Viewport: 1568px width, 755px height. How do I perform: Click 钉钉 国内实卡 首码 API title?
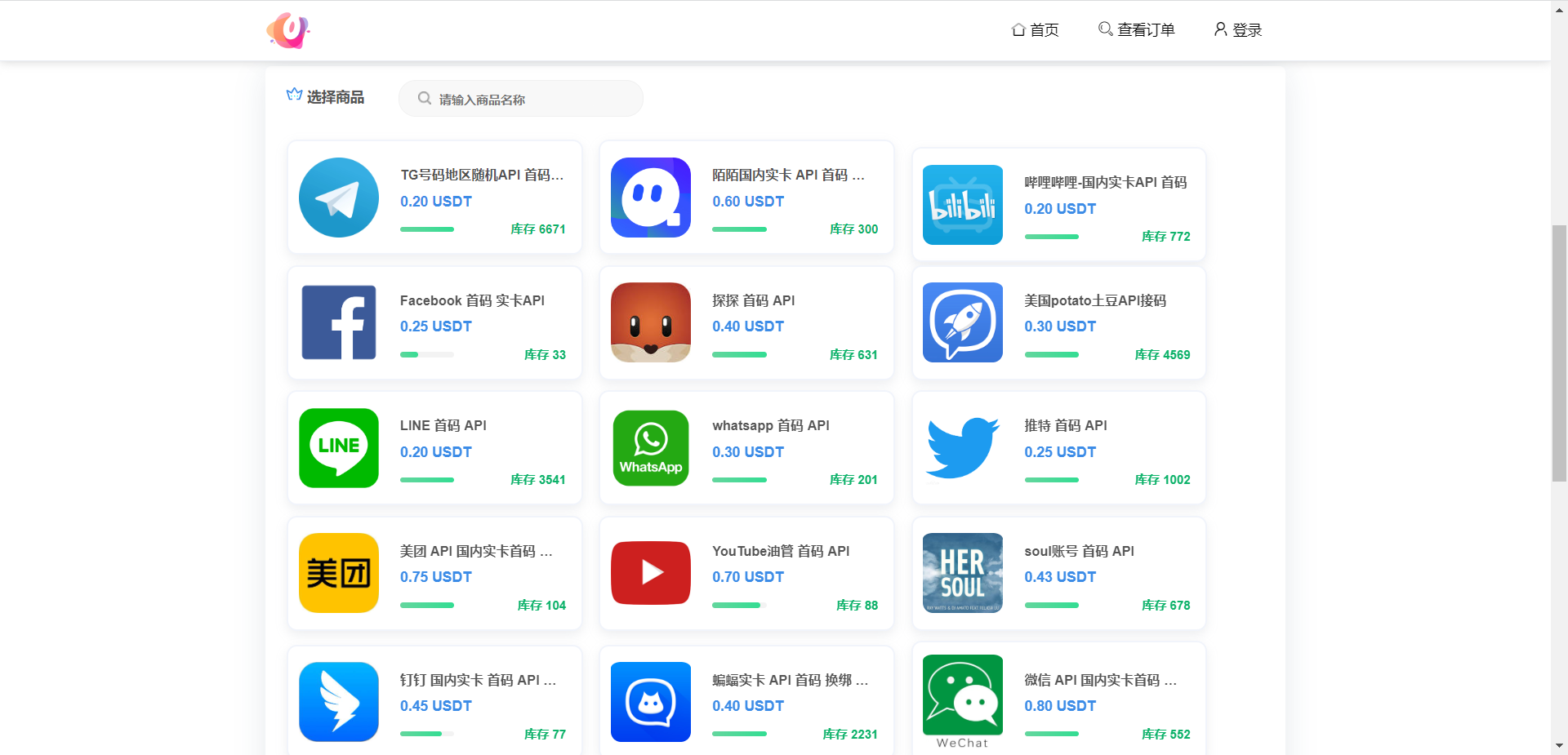click(x=478, y=680)
